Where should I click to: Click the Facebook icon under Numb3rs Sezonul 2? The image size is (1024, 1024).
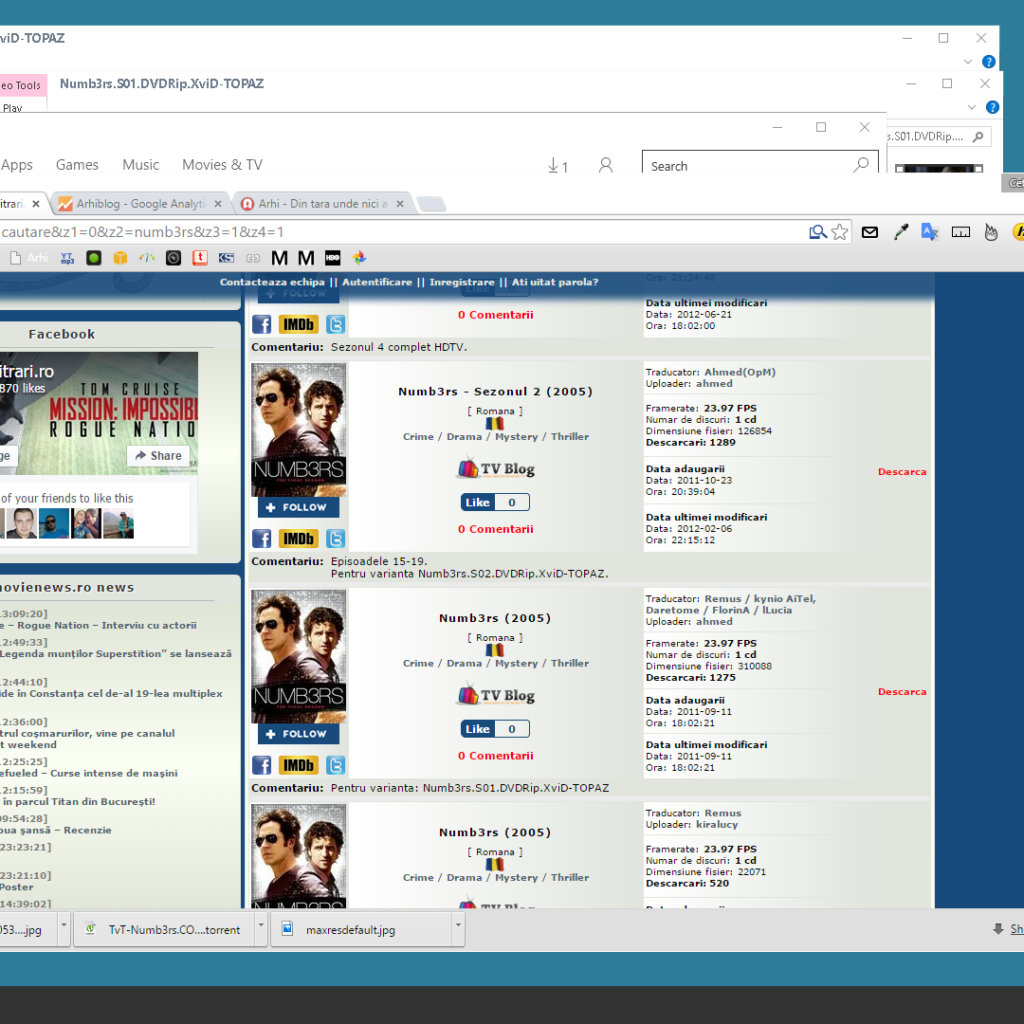click(261, 538)
